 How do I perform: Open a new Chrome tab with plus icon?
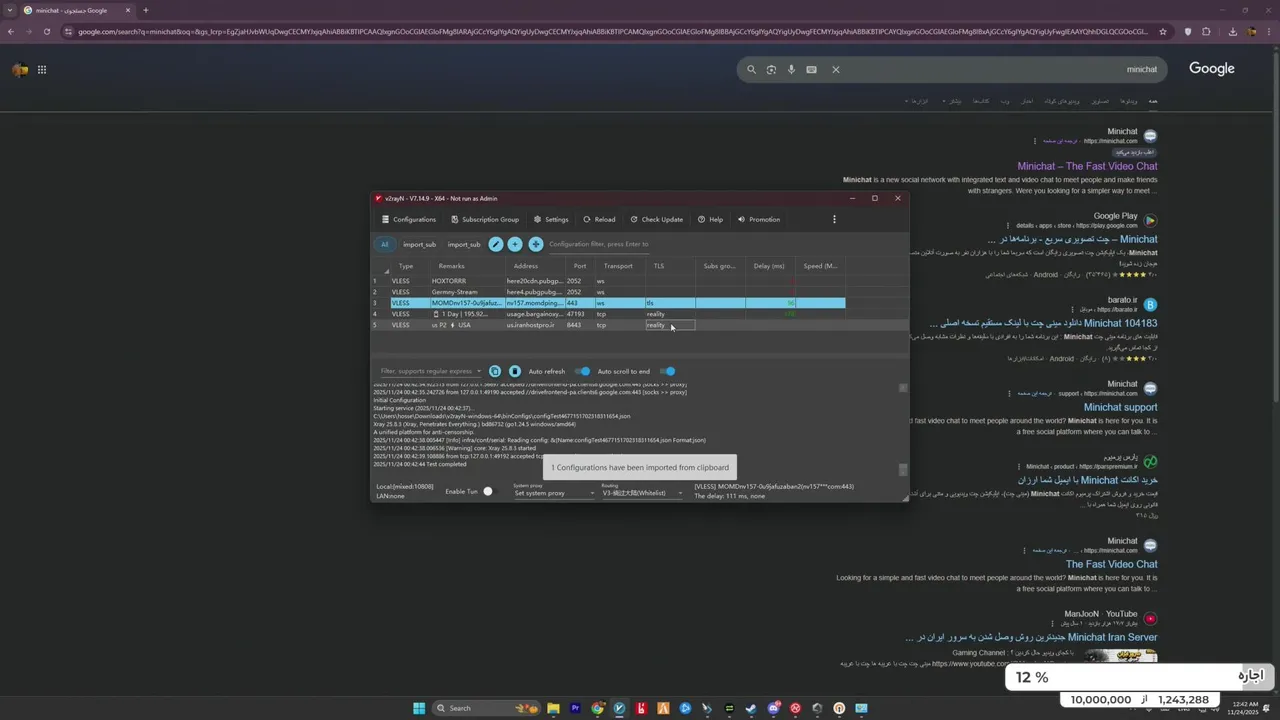[x=145, y=10]
